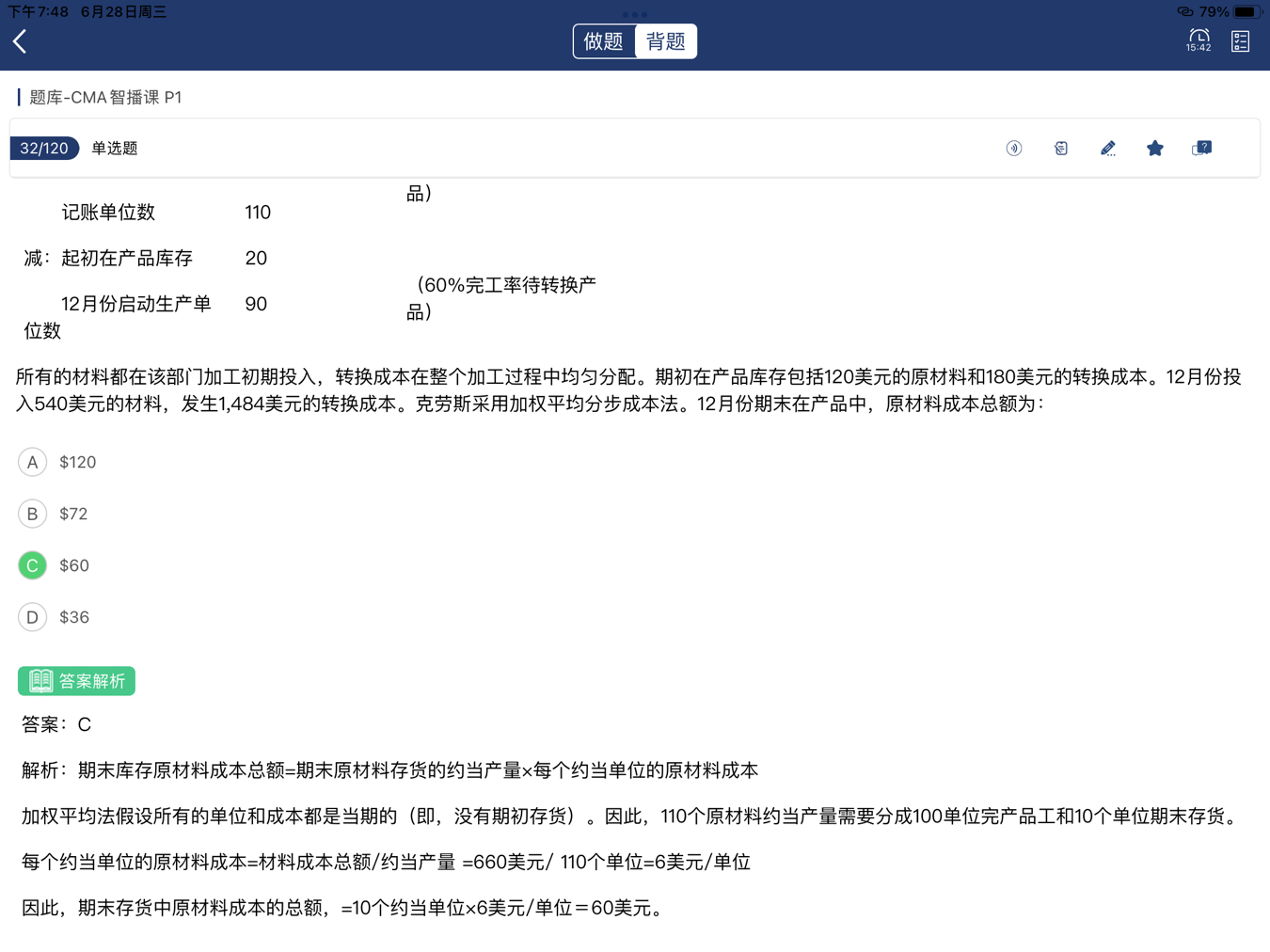This screenshot has width=1270, height=952.
Task: Switch to the 背题 tab
Action: point(666,41)
